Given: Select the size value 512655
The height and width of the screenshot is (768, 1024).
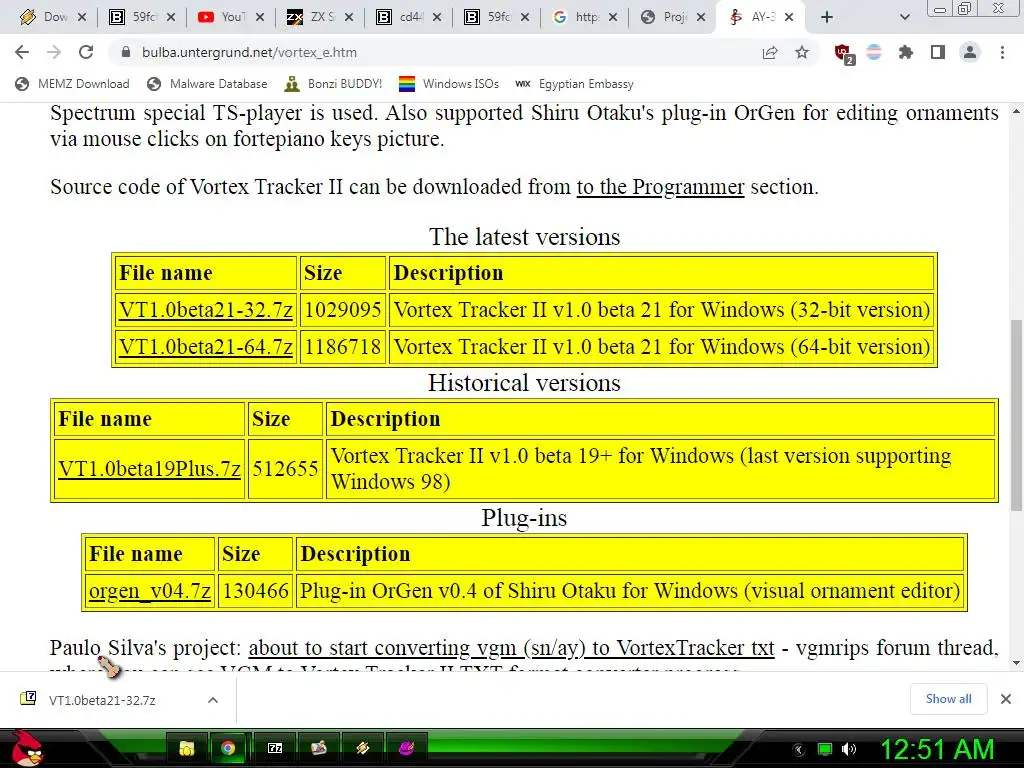Looking at the screenshot, I should point(285,469).
